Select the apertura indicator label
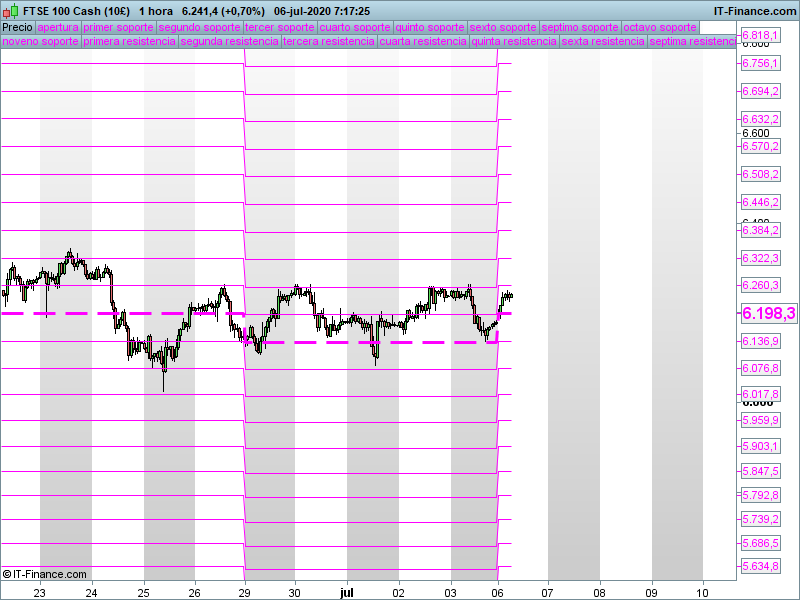The height and width of the screenshot is (600, 800). point(58,27)
